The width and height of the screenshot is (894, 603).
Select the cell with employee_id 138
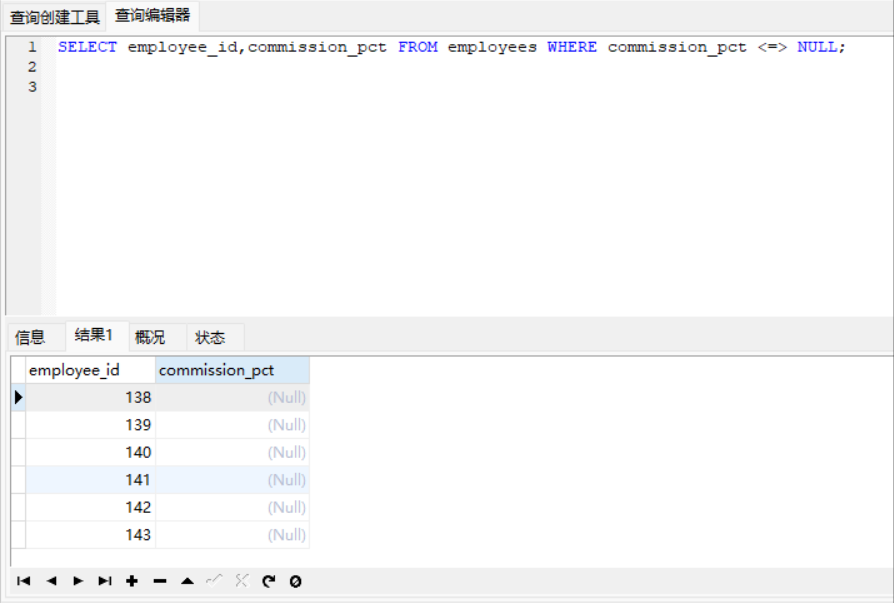90,397
